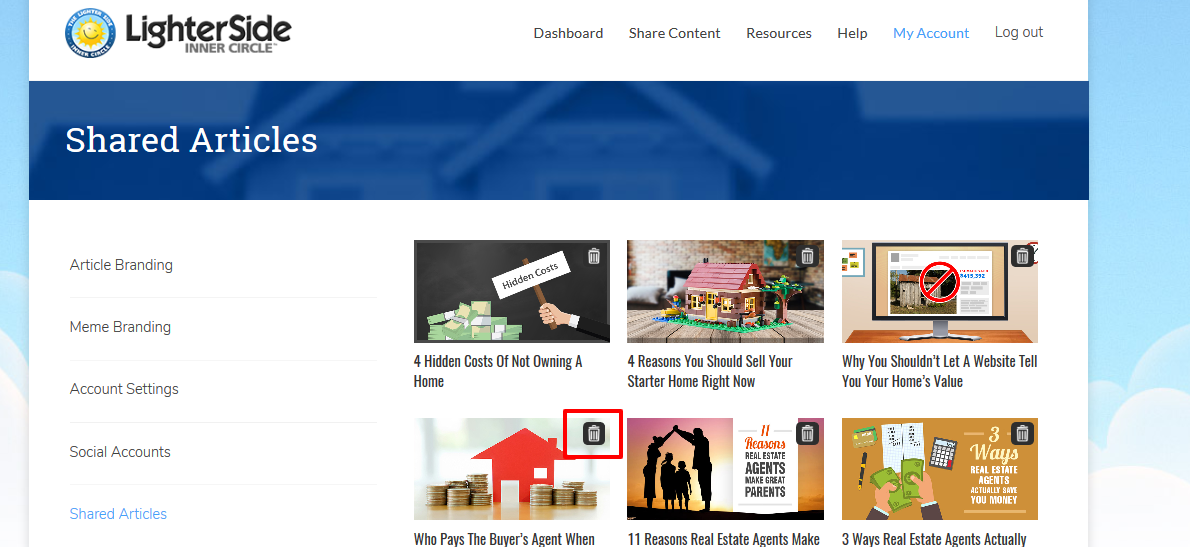Go to Resources in top navigation
Screen dimensions: 1190x547
[x=779, y=33]
